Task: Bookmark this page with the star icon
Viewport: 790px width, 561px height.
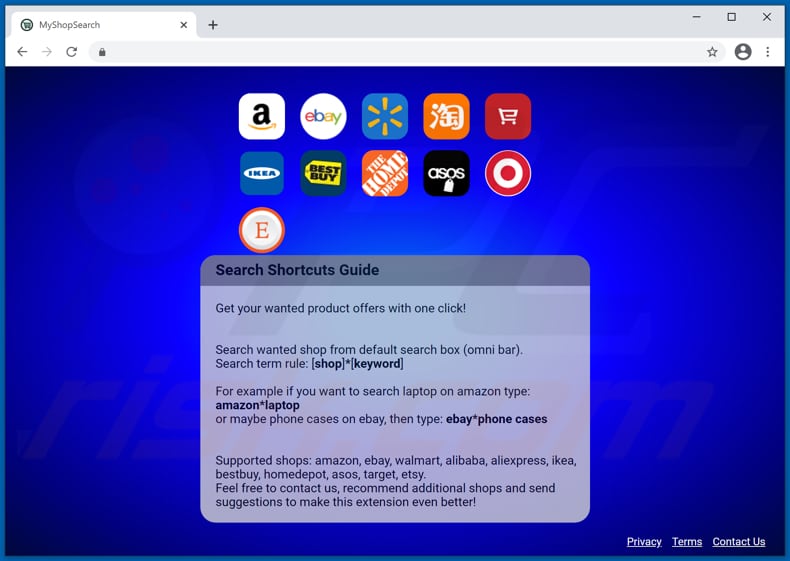Action: [x=712, y=51]
